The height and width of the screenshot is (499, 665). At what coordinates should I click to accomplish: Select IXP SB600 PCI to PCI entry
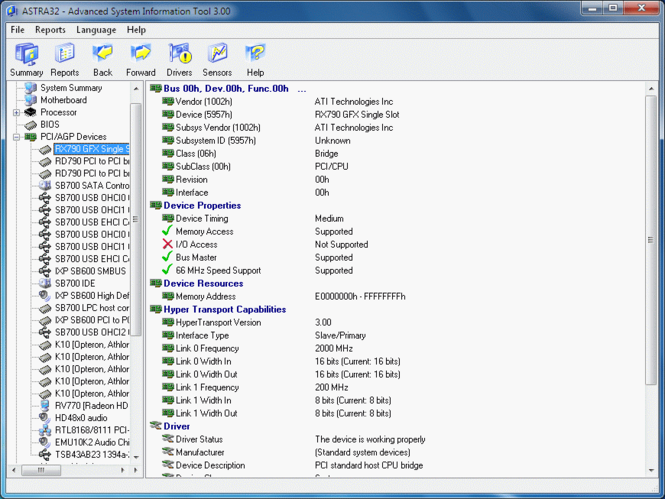[x=92, y=320]
